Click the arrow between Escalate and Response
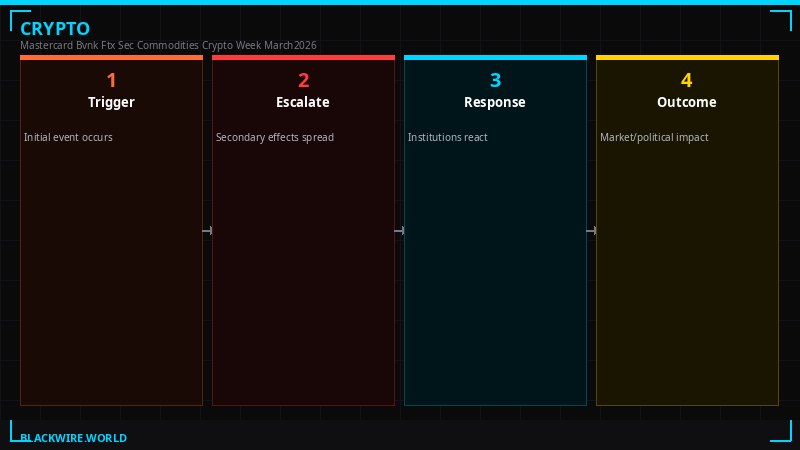 click(x=399, y=231)
